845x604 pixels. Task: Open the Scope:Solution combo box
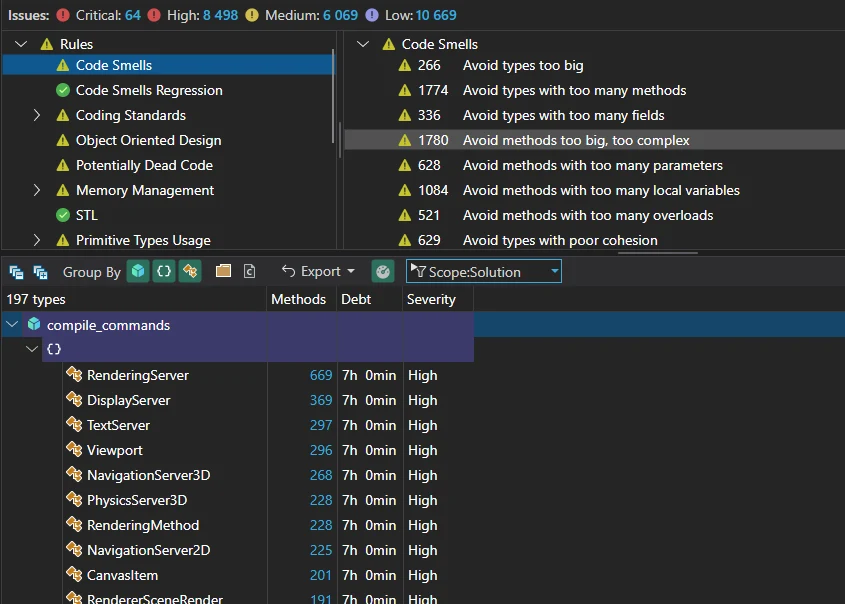(x=483, y=271)
